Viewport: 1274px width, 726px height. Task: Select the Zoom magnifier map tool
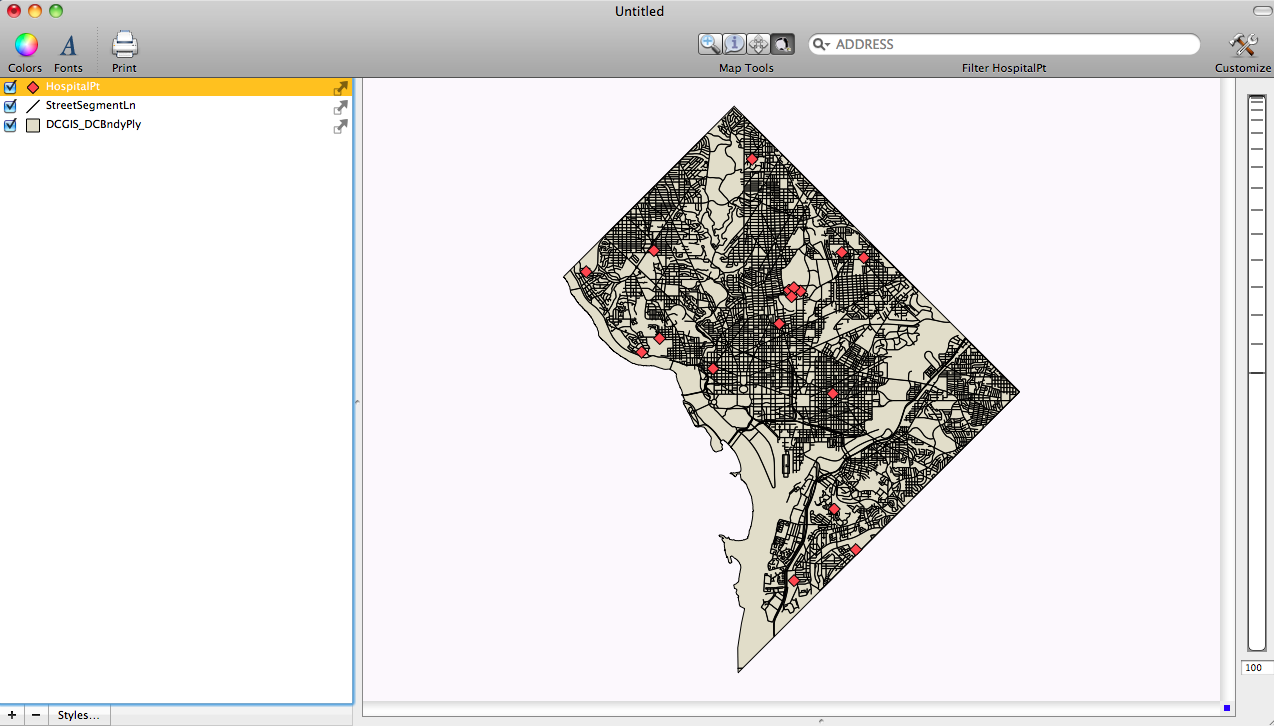(x=710, y=44)
